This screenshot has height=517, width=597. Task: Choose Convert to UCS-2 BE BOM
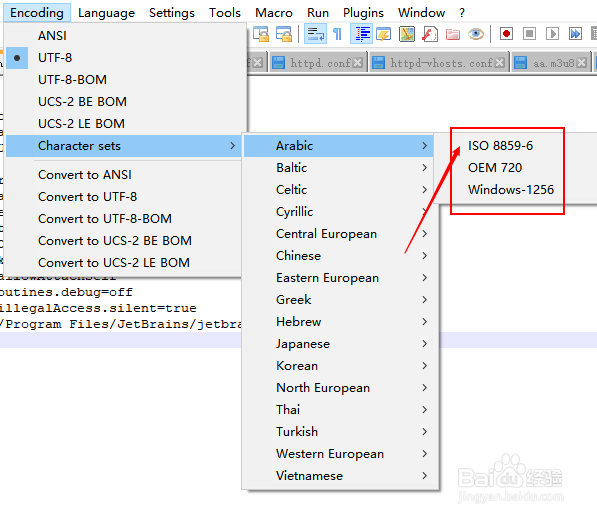[124, 241]
